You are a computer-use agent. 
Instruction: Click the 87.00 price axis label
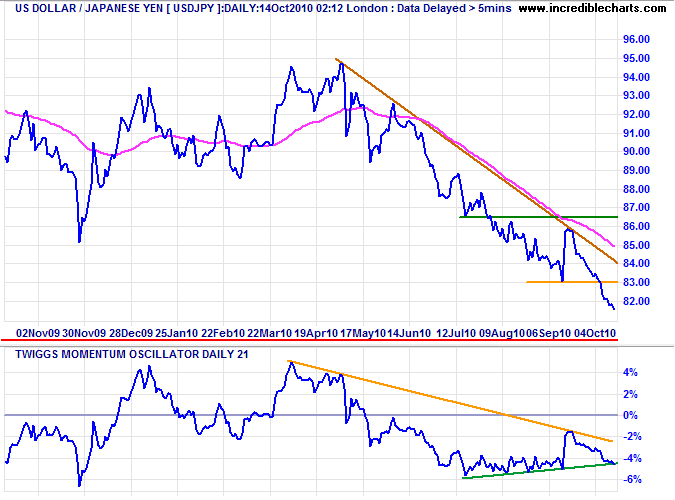[636, 207]
